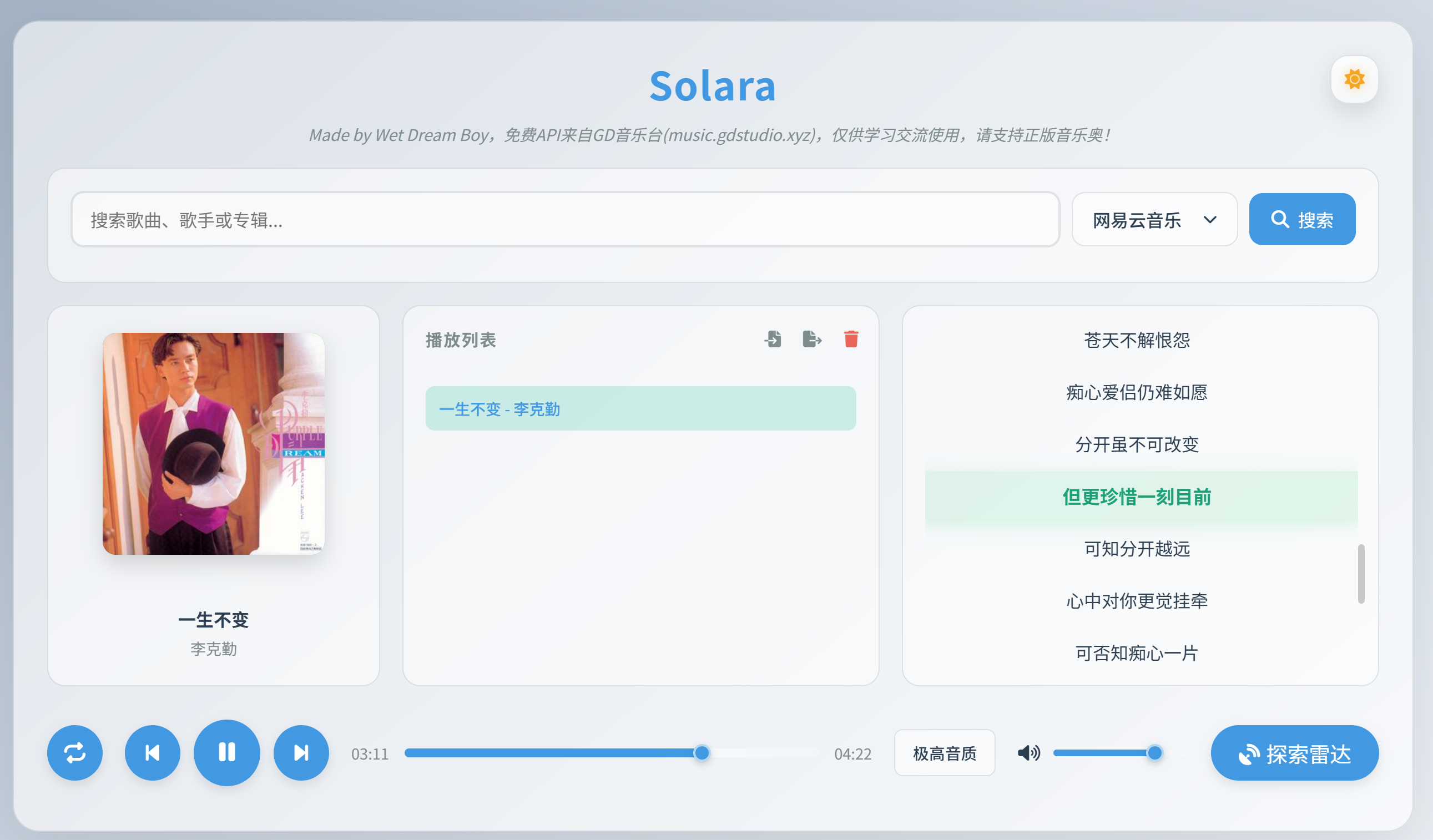The width and height of the screenshot is (1433, 840).
Task: Click the chevron arrow in source selector
Action: point(1210,219)
